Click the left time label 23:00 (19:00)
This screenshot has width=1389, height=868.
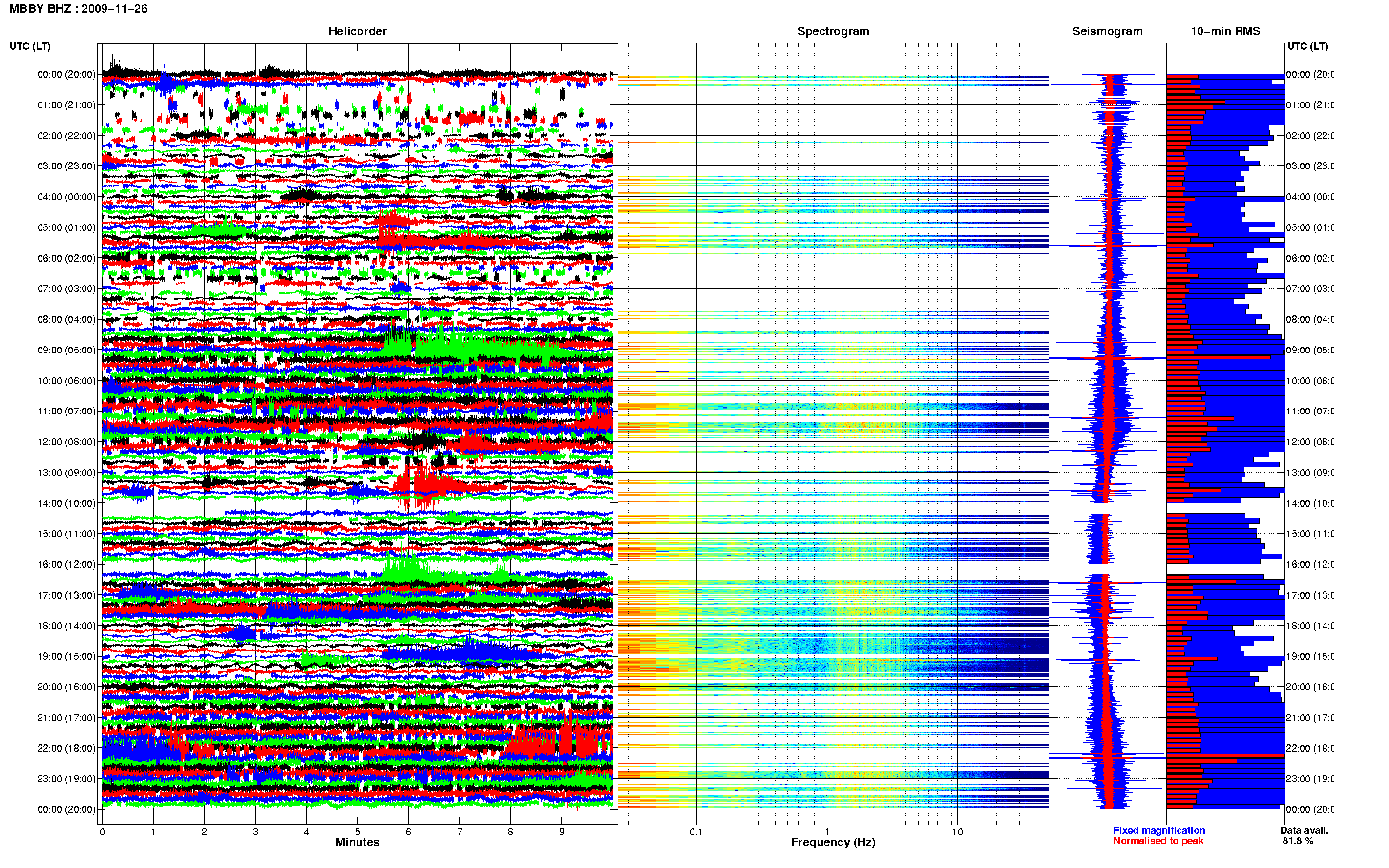66,779
